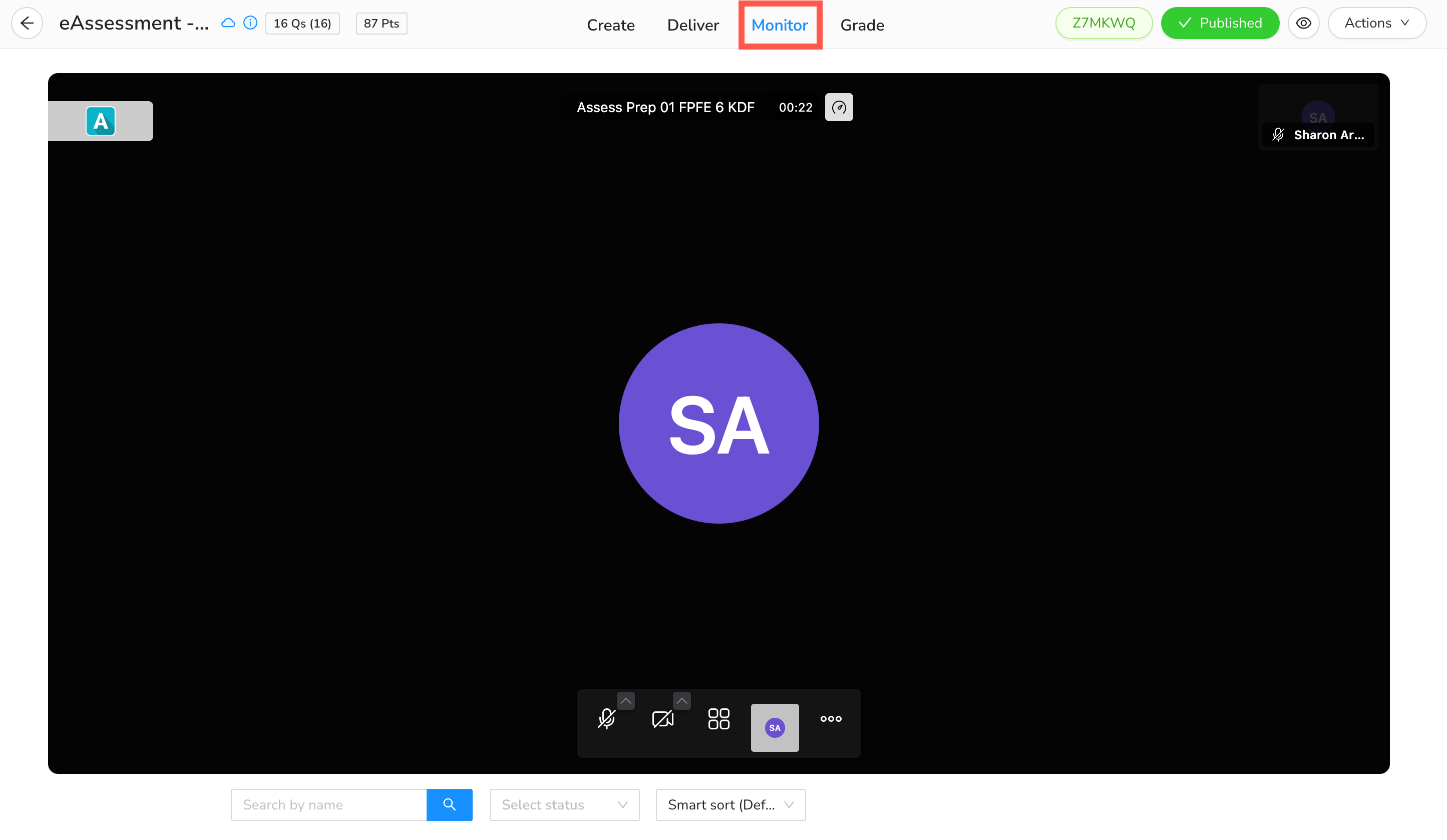Open the three-dot more options menu
The width and height of the screenshot is (1447, 840).
click(830, 719)
